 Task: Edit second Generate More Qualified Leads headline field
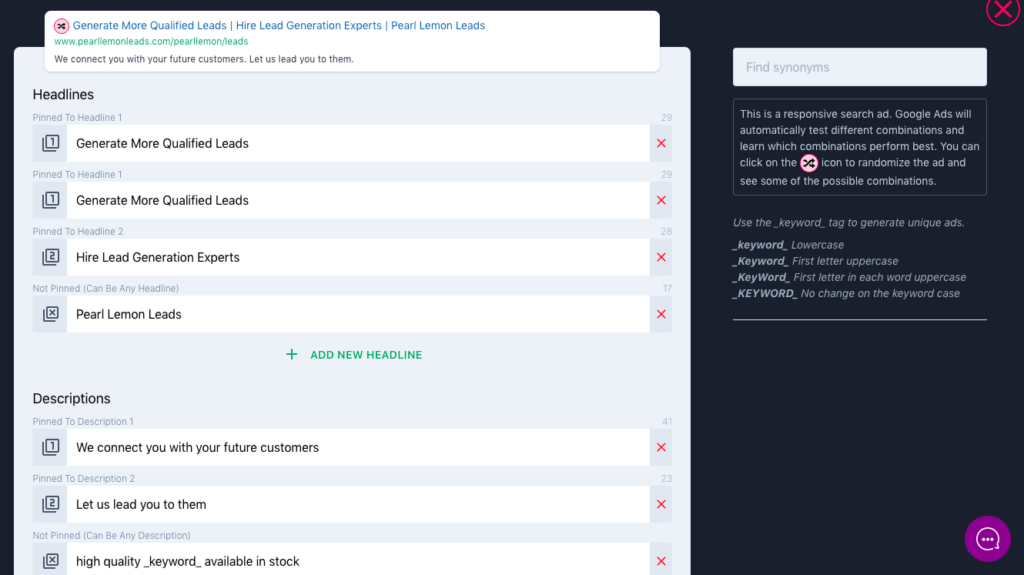point(358,200)
